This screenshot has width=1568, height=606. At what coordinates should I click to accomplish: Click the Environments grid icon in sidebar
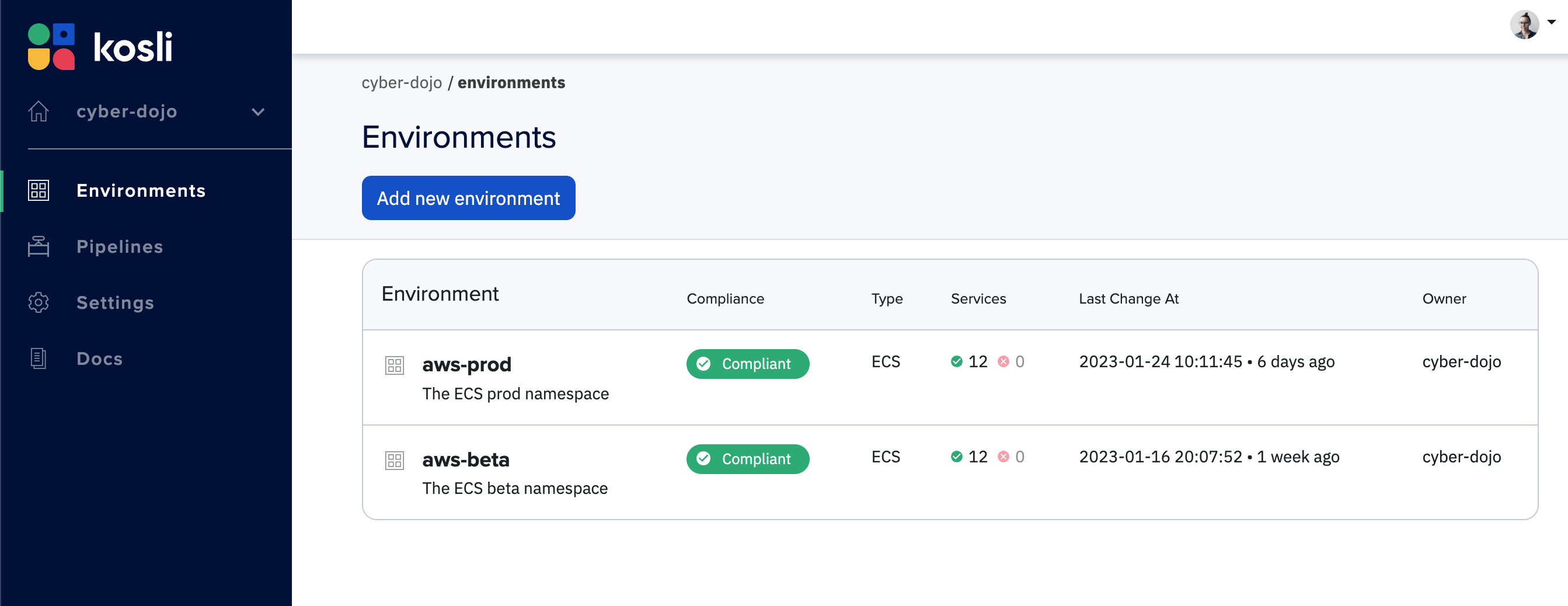pos(39,191)
